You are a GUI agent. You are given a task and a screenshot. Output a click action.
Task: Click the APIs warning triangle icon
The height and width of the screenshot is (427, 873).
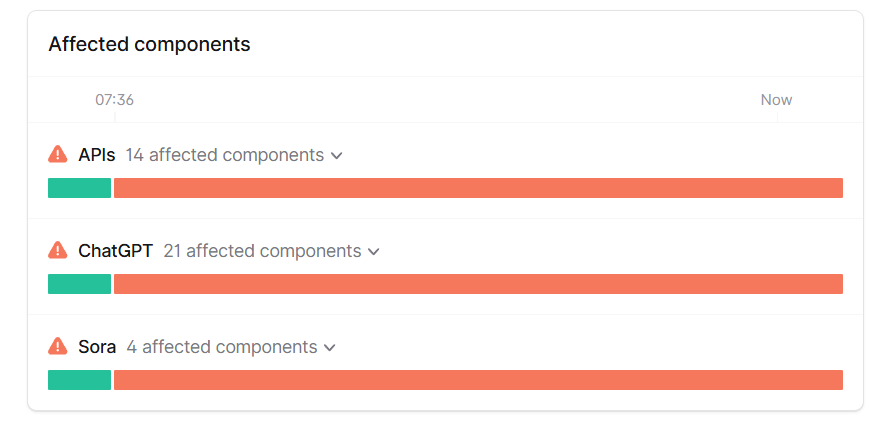pos(58,154)
